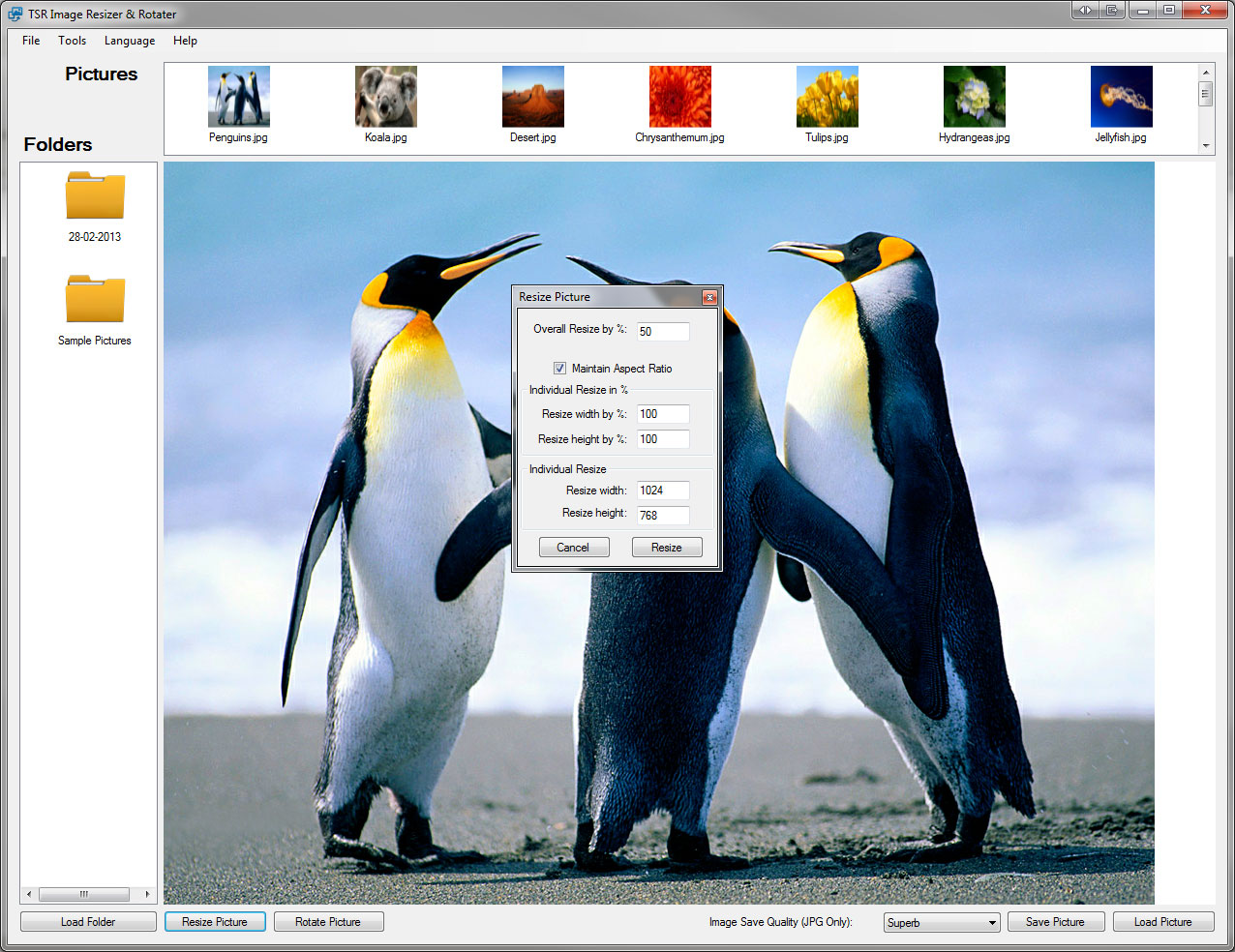Open the Tools menu
This screenshot has height=952, width=1235.
pos(72,41)
